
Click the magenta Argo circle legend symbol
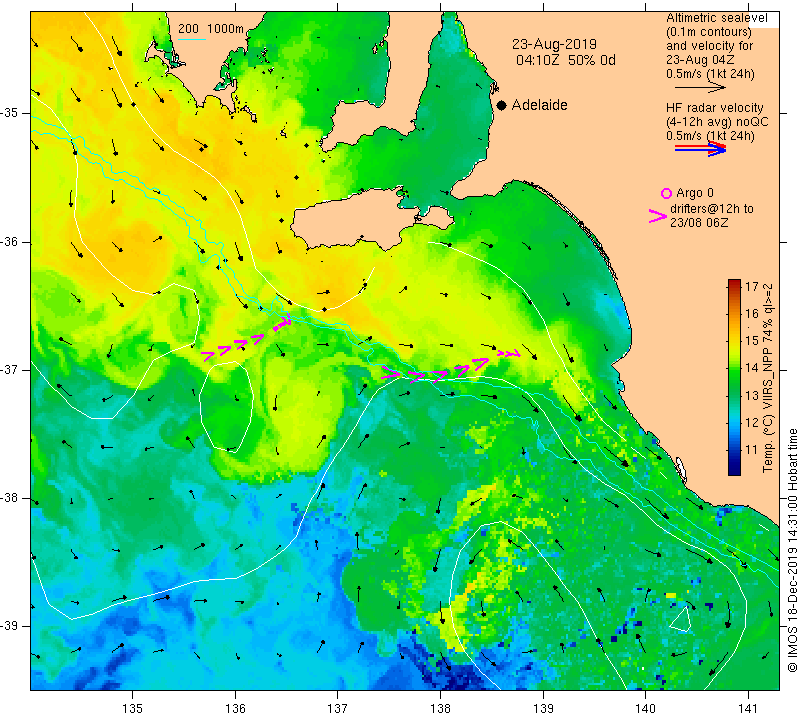pyautogui.click(x=666, y=193)
